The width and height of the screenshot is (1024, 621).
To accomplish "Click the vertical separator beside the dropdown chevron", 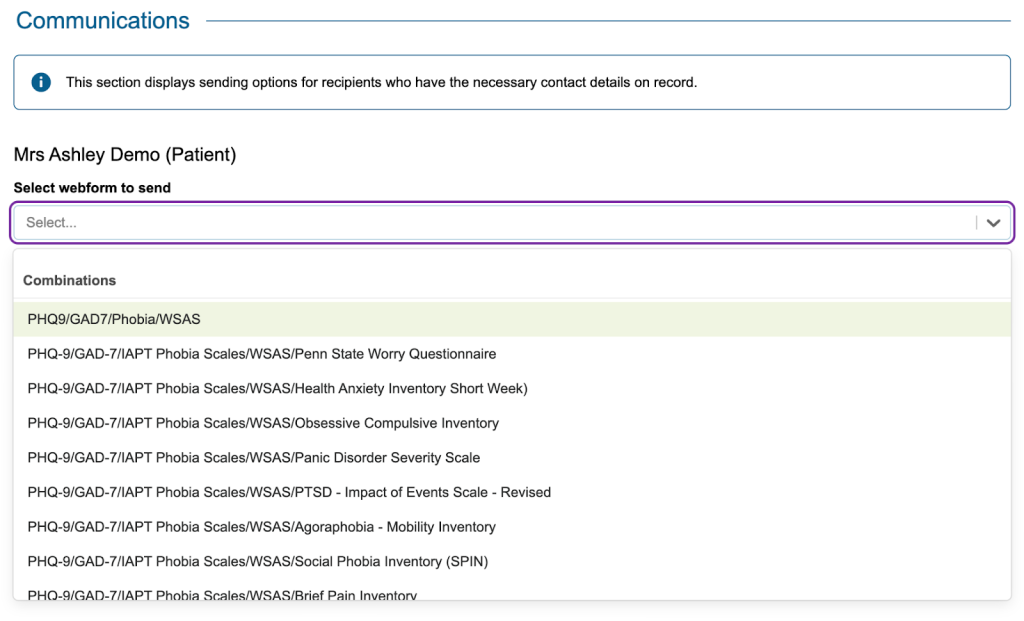I will click(976, 223).
